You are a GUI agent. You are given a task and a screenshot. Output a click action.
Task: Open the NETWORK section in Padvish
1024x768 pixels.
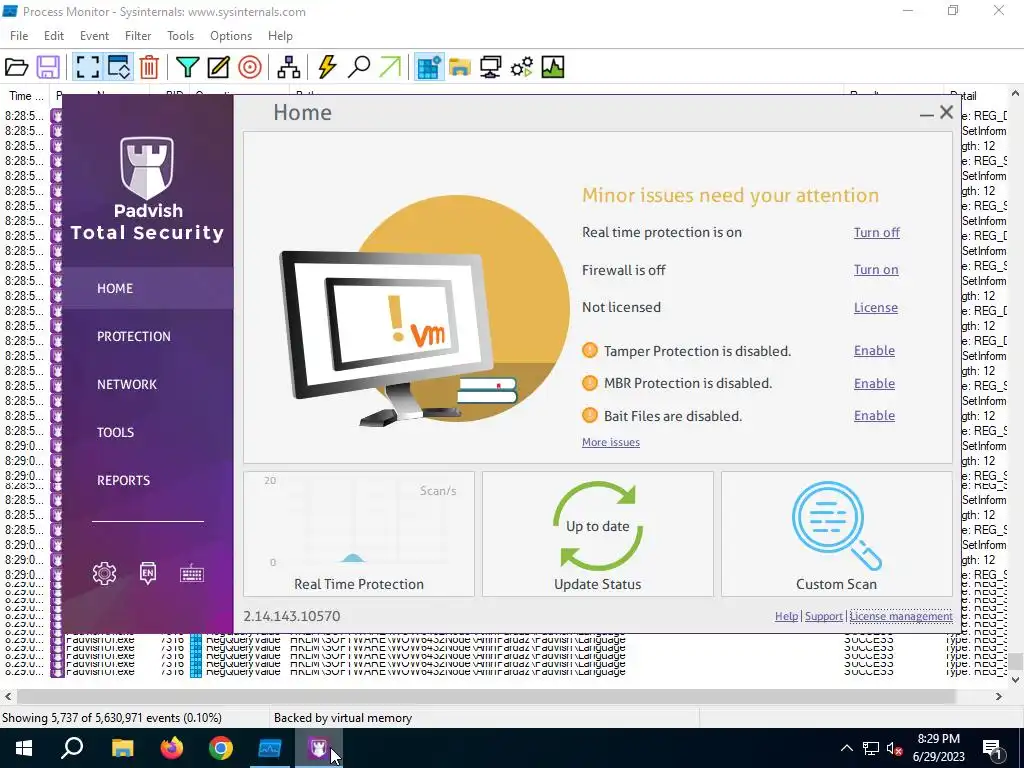(x=127, y=384)
